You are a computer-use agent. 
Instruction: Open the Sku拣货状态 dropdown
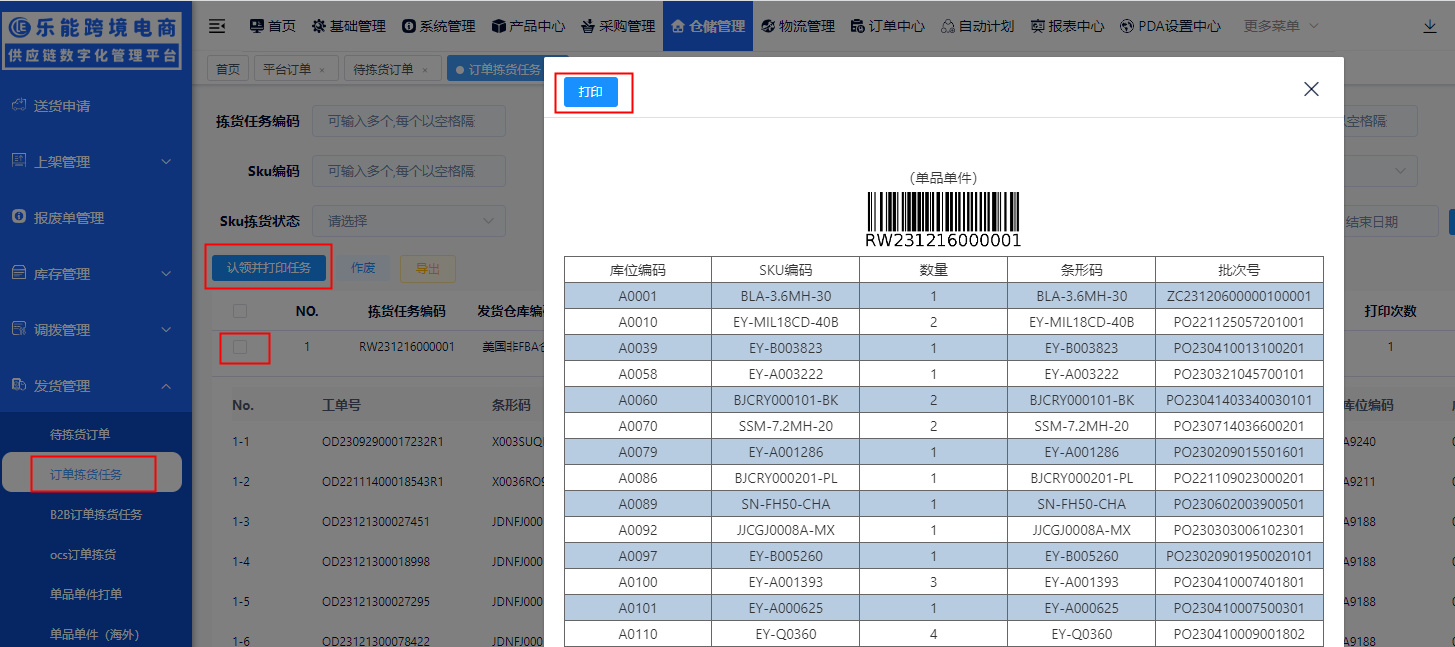[409, 221]
